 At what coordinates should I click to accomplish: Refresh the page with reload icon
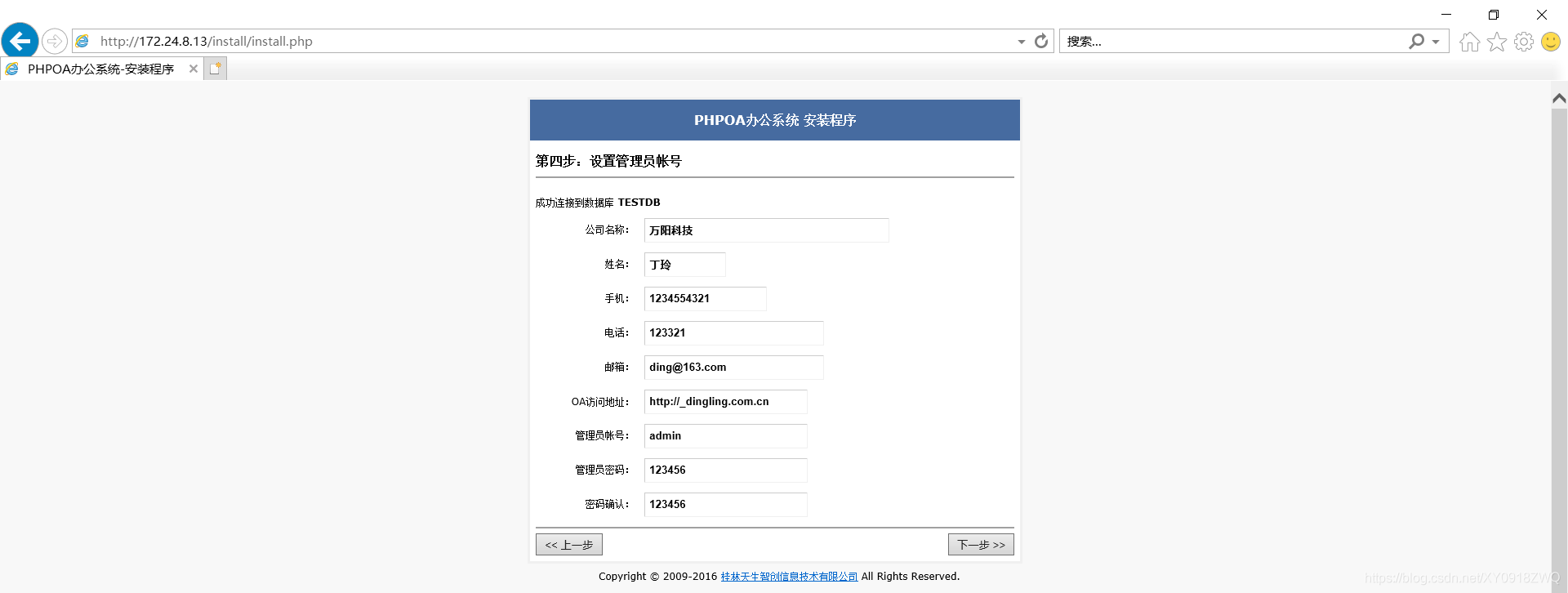(x=1041, y=41)
